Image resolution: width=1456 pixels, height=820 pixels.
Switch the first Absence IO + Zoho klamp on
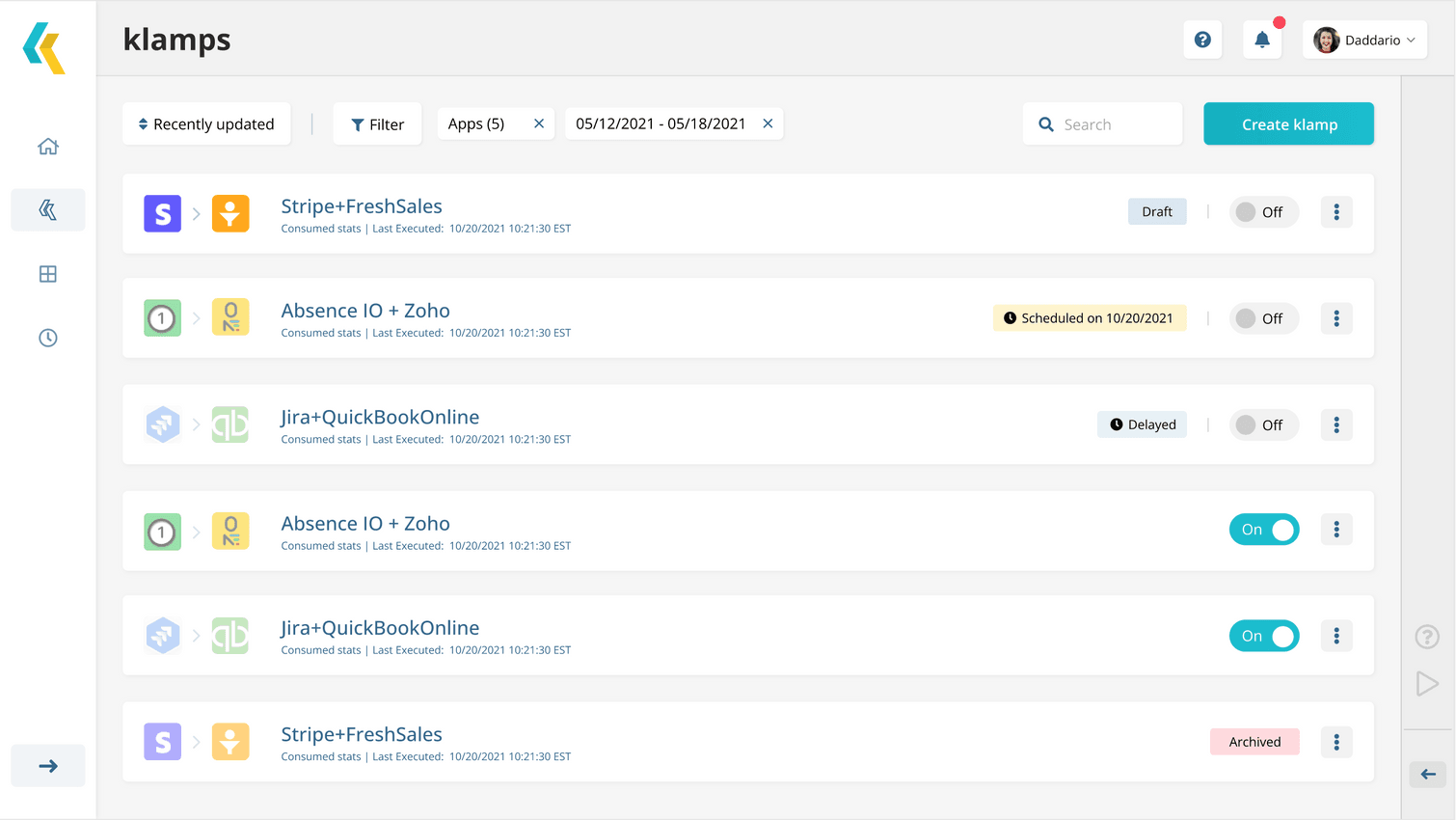(1263, 317)
